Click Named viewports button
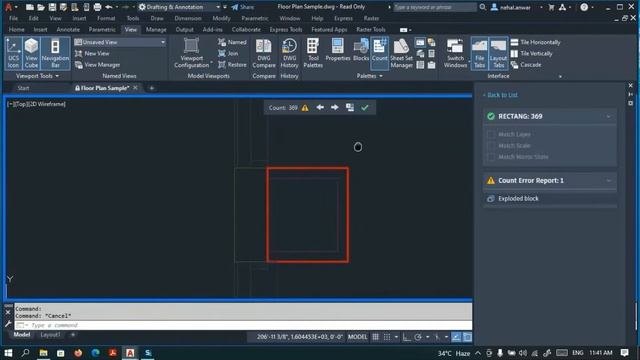Viewport: 640px width, 360px height. (232, 42)
